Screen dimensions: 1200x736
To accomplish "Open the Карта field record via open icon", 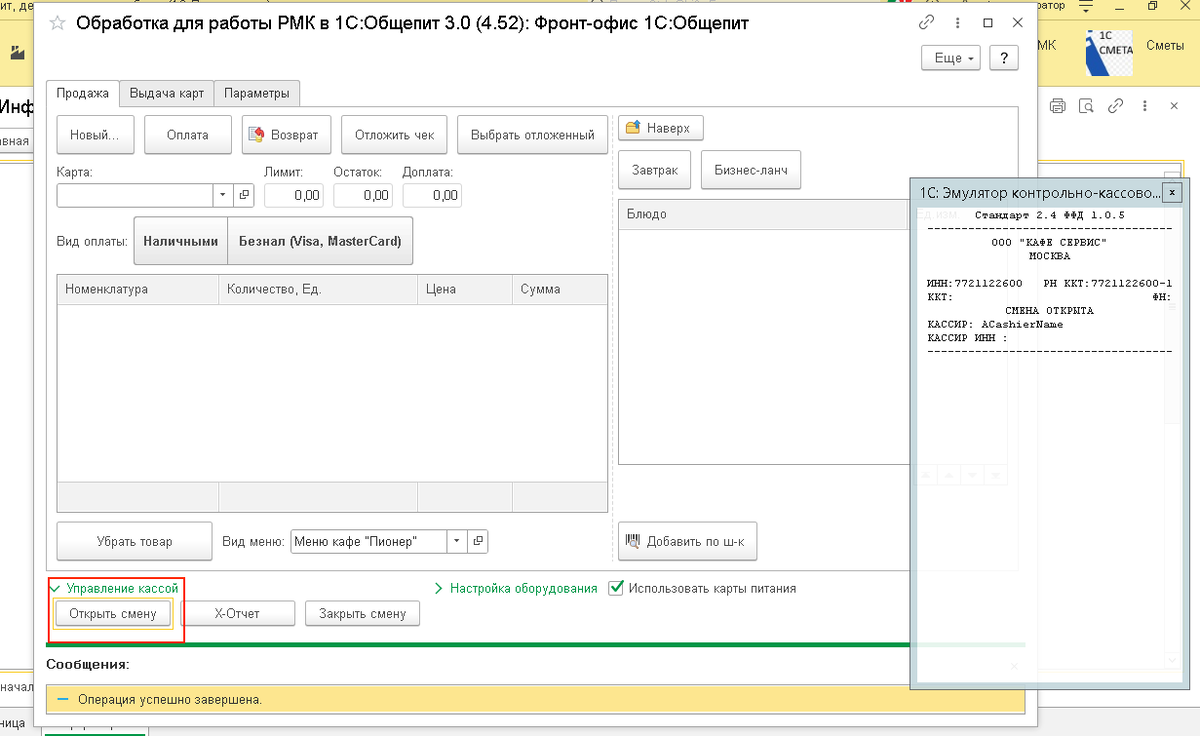I will tap(244, 195).
